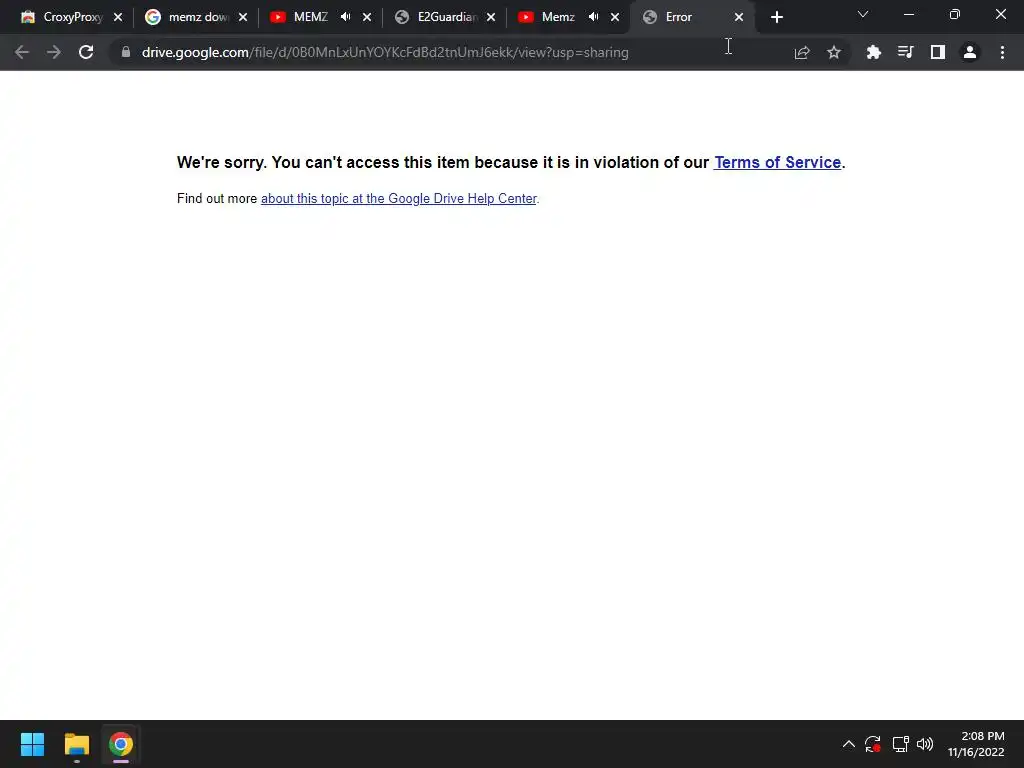
Task: Open the Extensions puzzle menu
Action: [873, 52]
